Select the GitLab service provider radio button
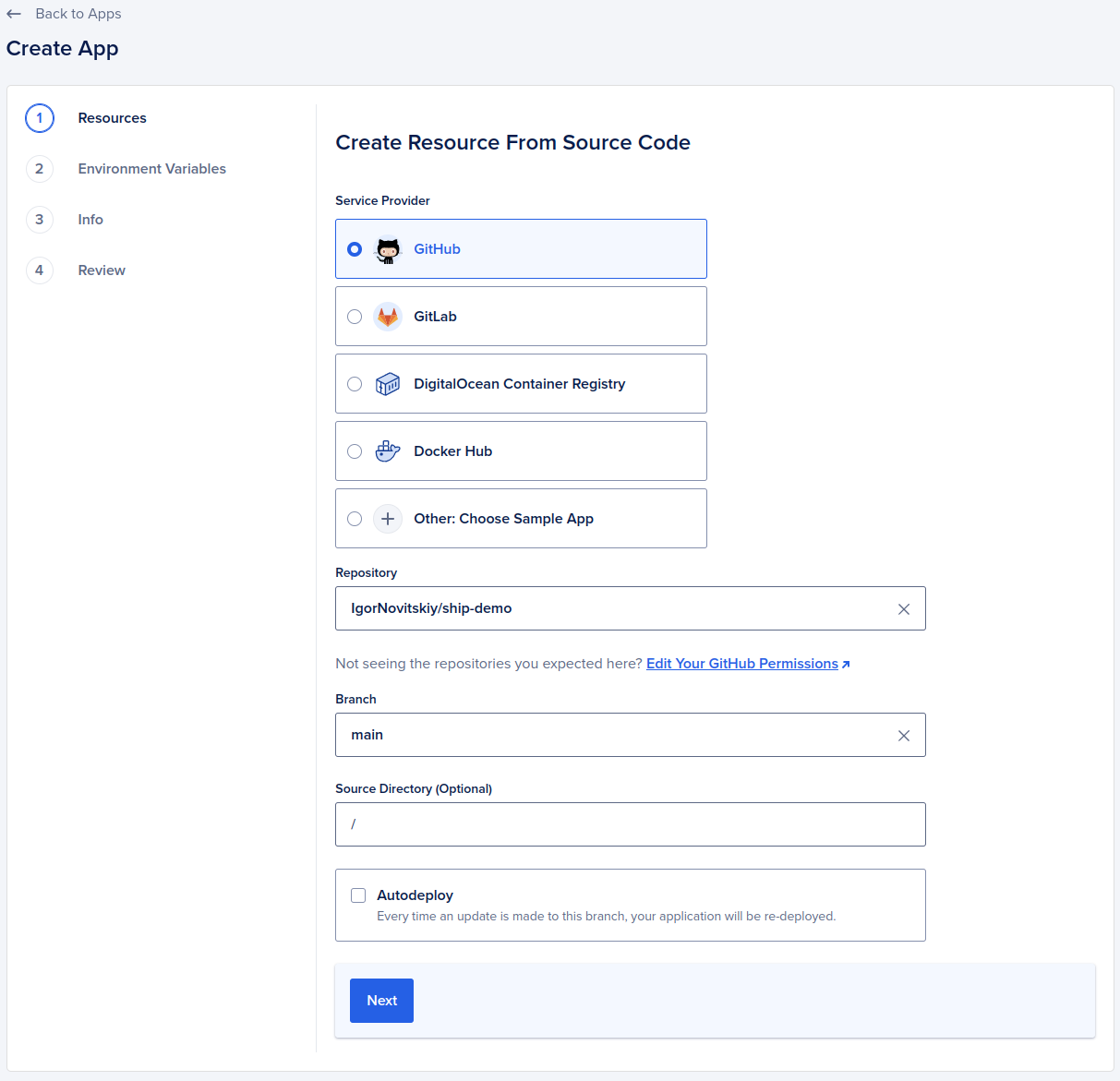 coord(355,316)
